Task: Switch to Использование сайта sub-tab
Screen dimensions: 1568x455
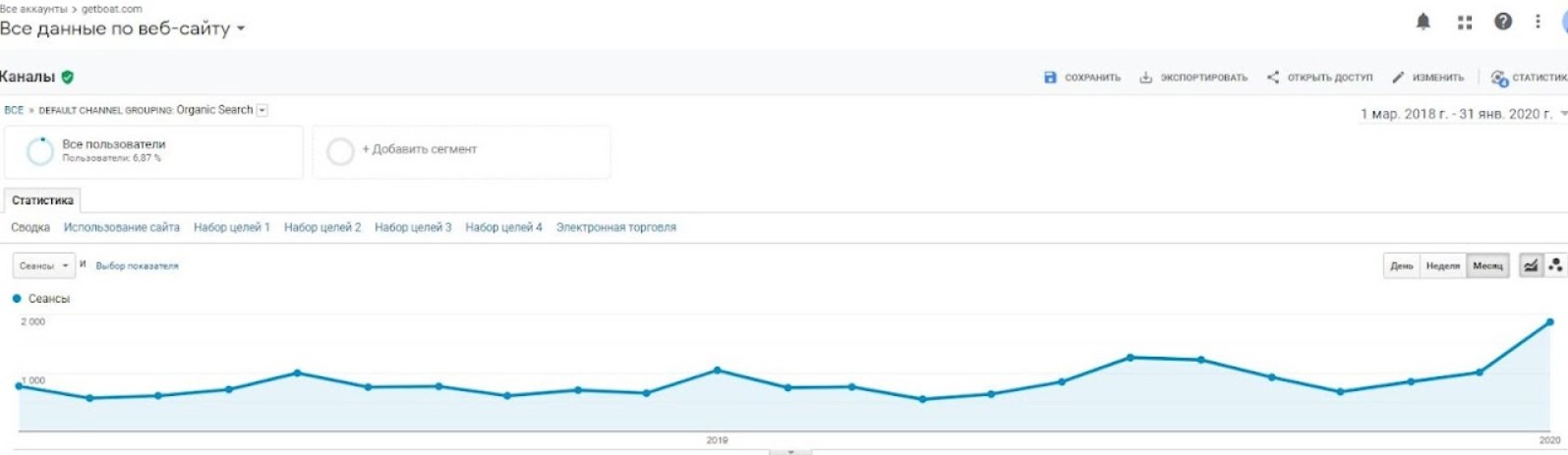Action: 122,227
